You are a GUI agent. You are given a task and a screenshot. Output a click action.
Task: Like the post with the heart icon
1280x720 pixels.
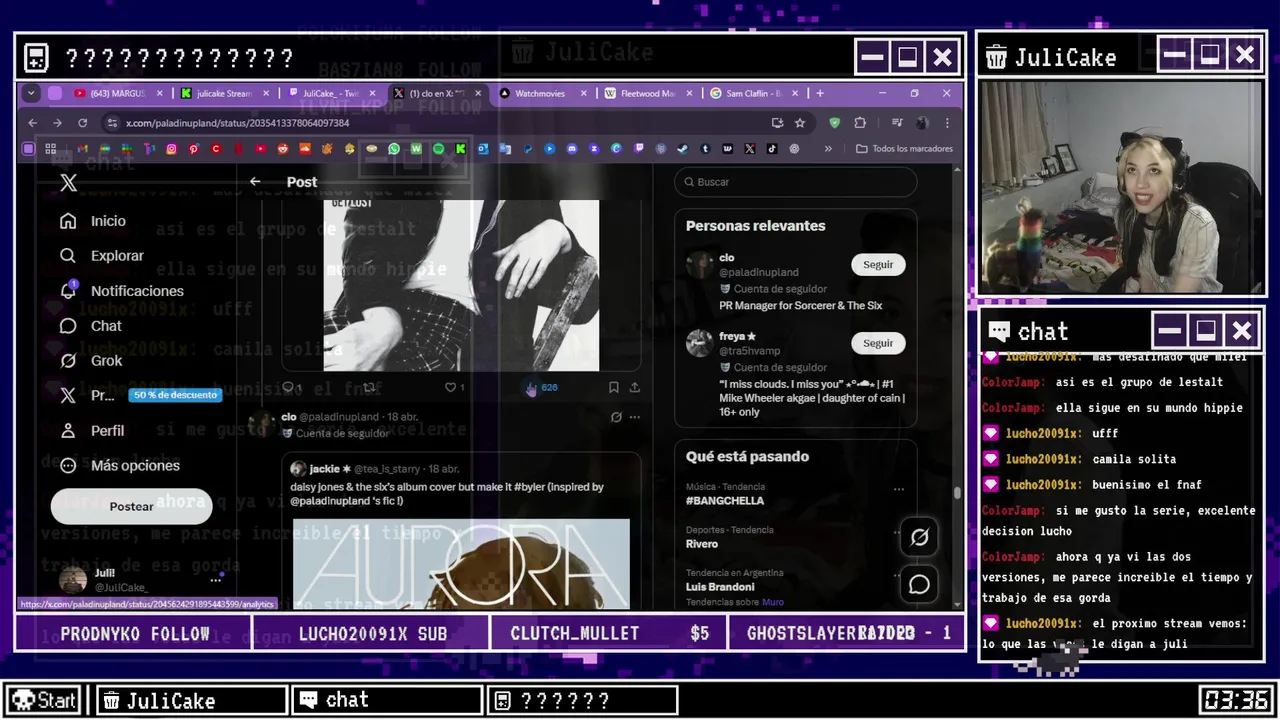pos(451,387)
